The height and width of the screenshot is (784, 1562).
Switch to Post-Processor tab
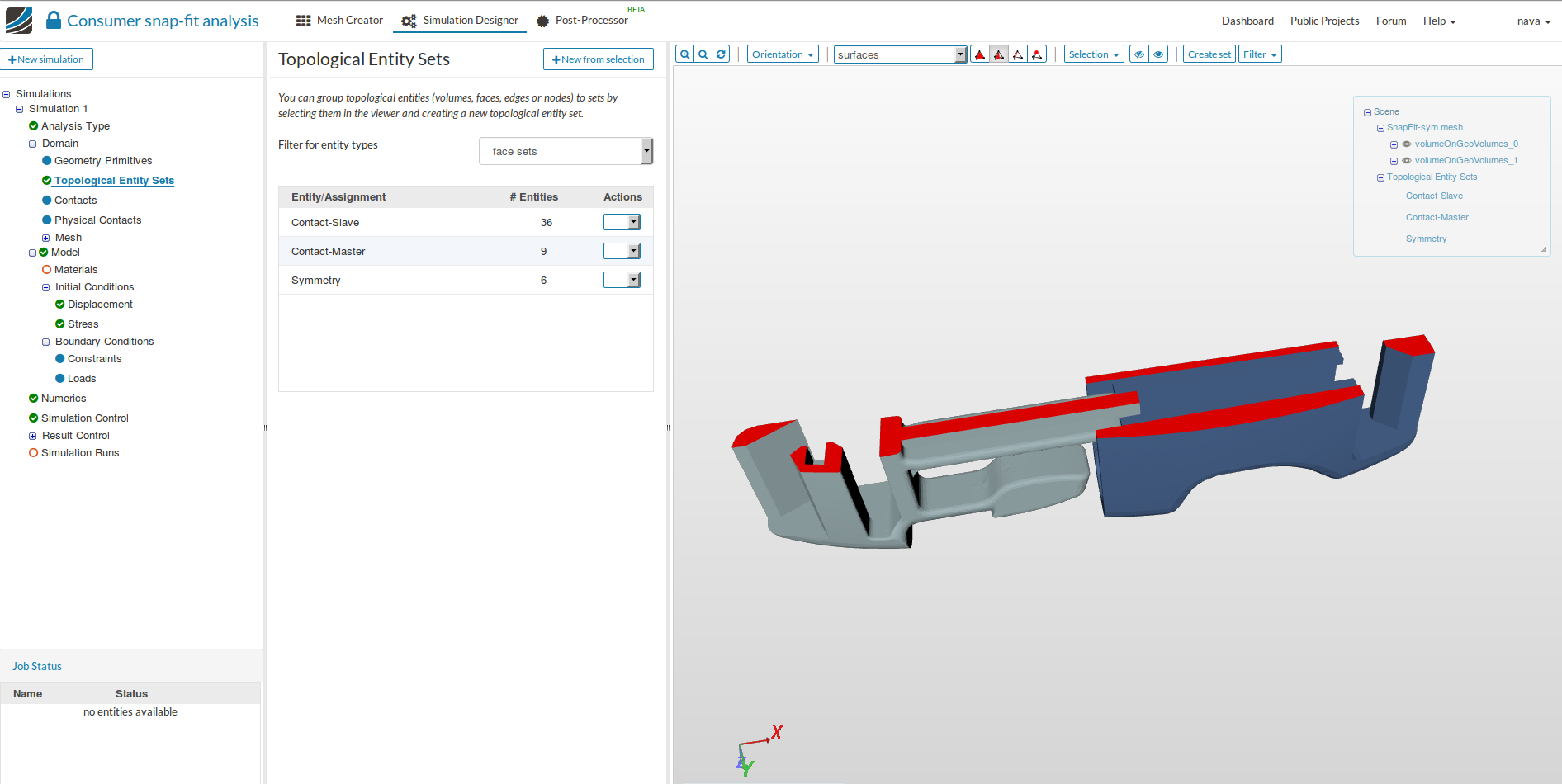pos(582,21)
